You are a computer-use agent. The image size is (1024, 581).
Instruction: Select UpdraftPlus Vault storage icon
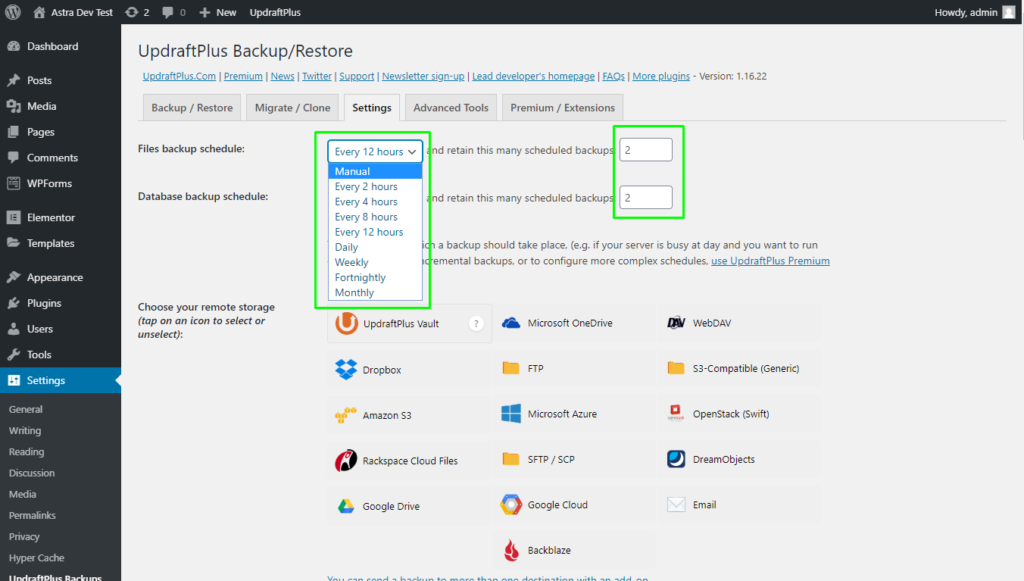click(x=346, y=323)
